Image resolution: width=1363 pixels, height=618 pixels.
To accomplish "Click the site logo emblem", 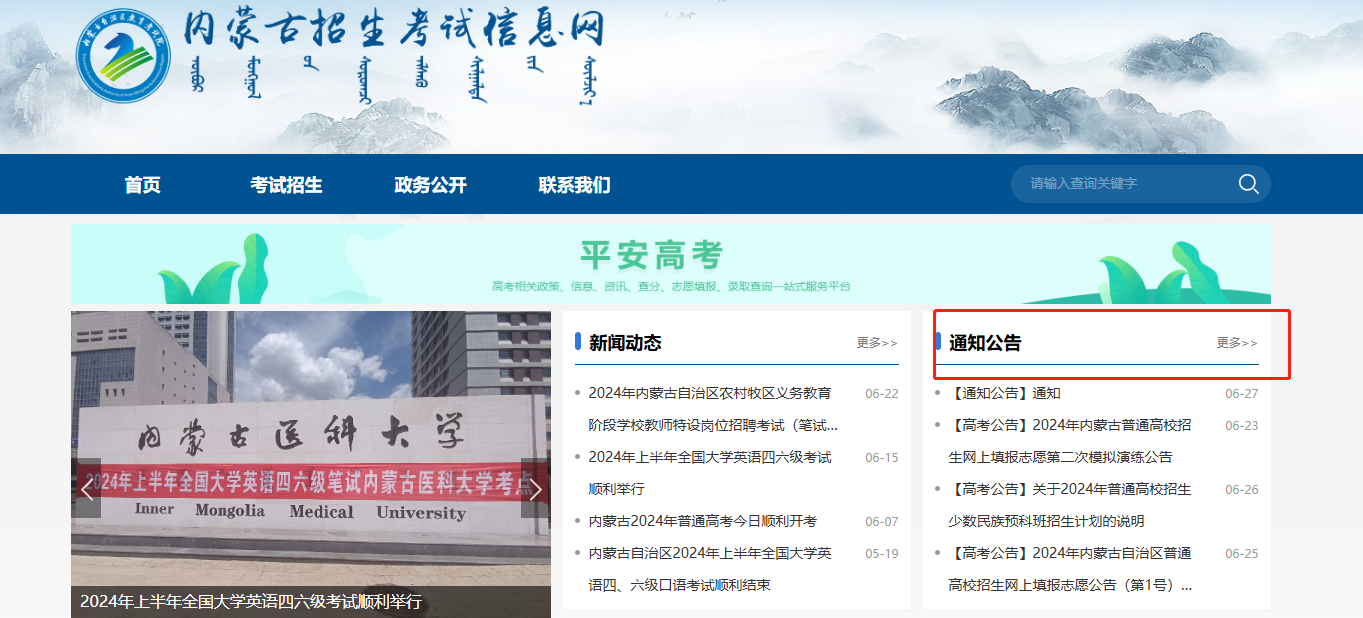I will click(124, 56).
